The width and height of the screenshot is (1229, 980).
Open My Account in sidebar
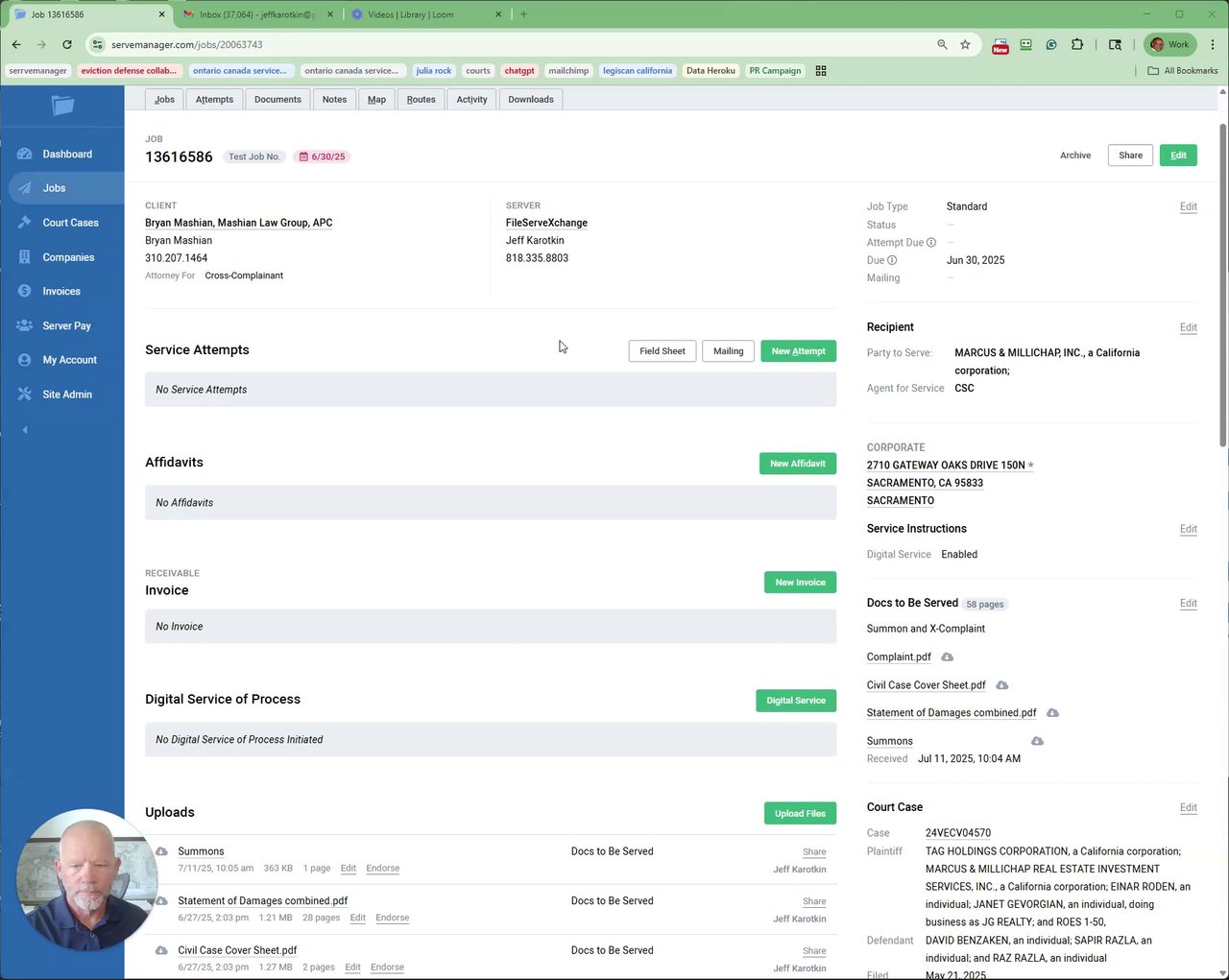(69, 360)
